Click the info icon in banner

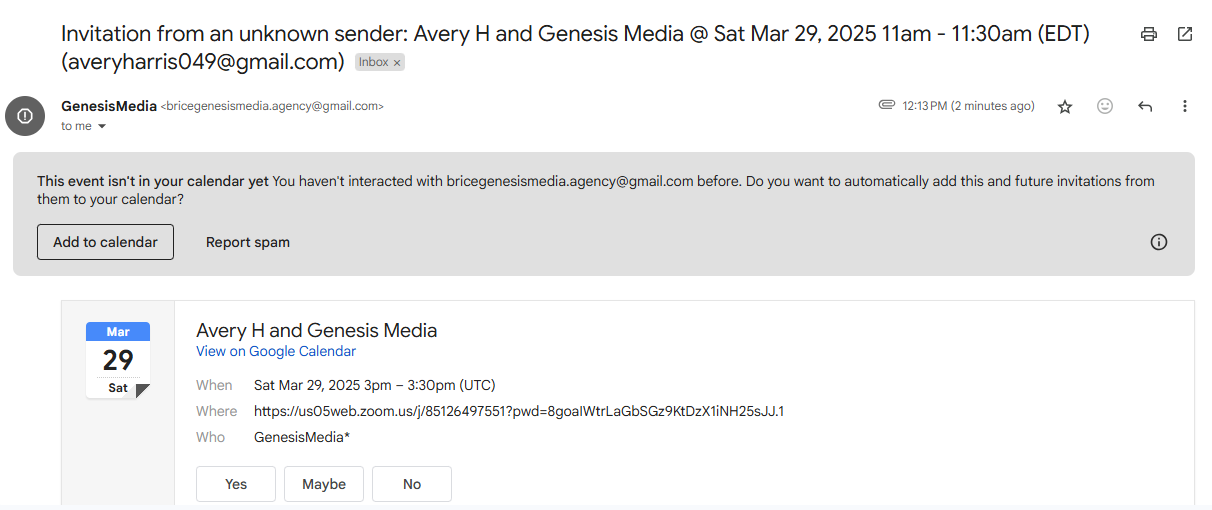[x=1159, y=242]
